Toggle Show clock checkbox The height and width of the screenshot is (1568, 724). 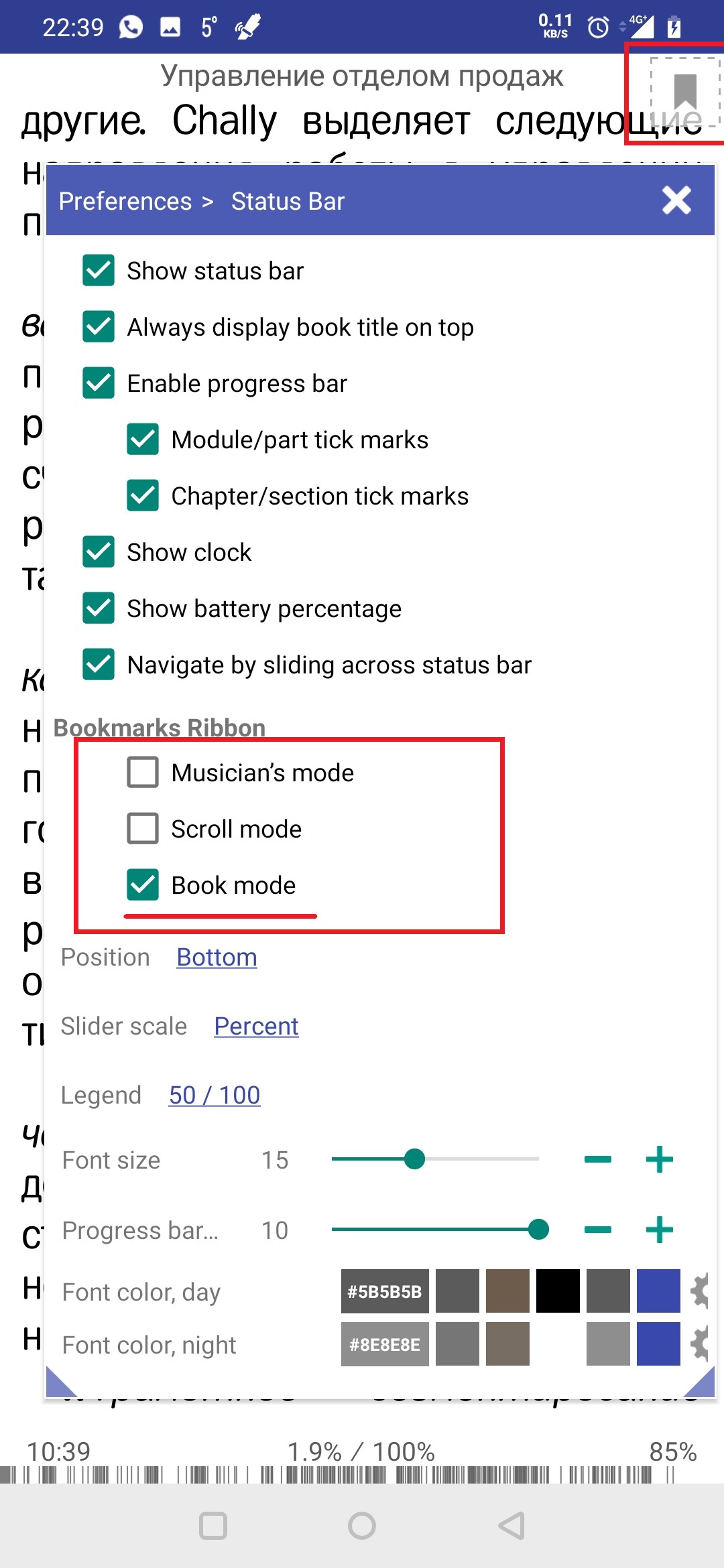[99, 552]
